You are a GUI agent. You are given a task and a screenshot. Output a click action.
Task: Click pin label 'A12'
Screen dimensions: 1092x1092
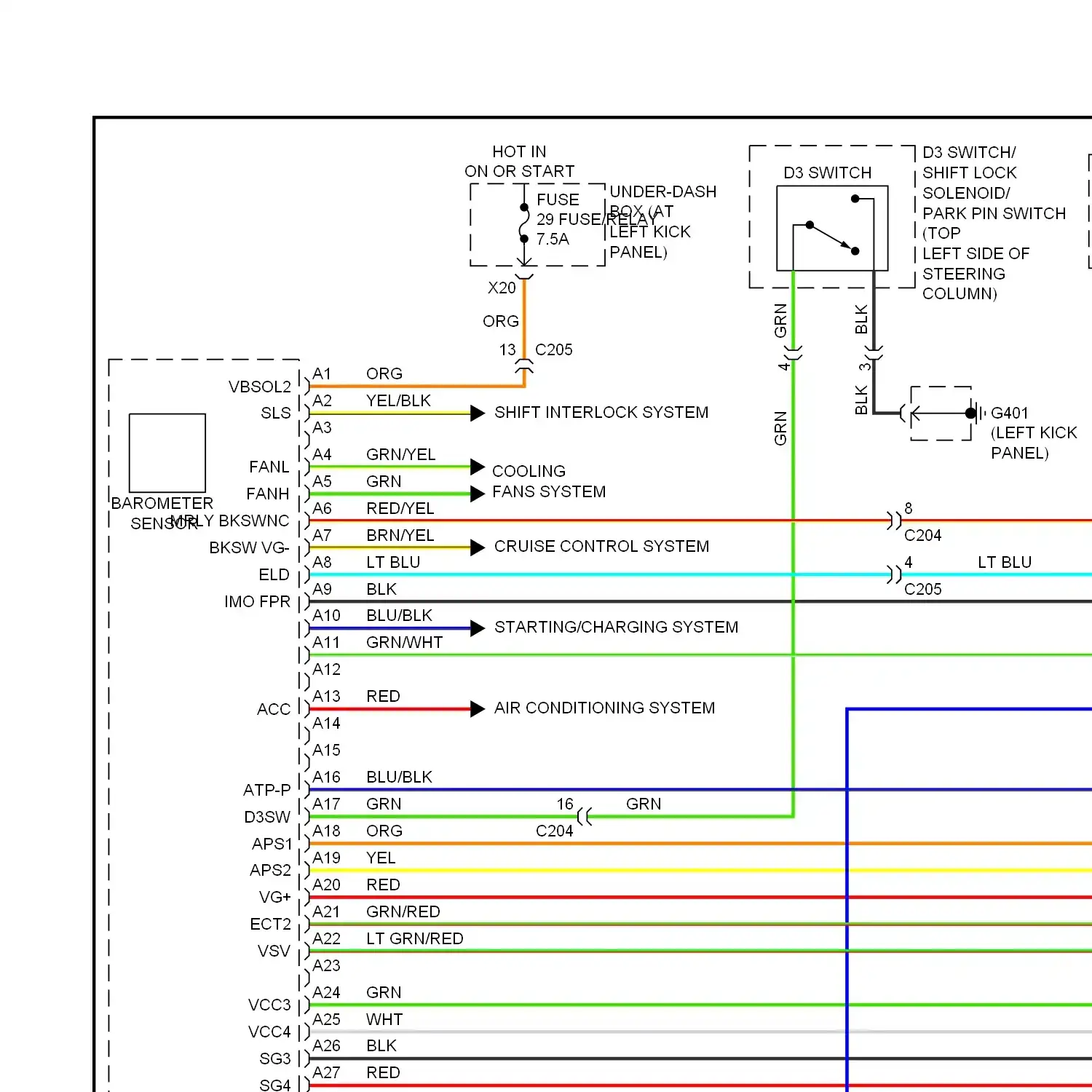click(x=326, y=670)
